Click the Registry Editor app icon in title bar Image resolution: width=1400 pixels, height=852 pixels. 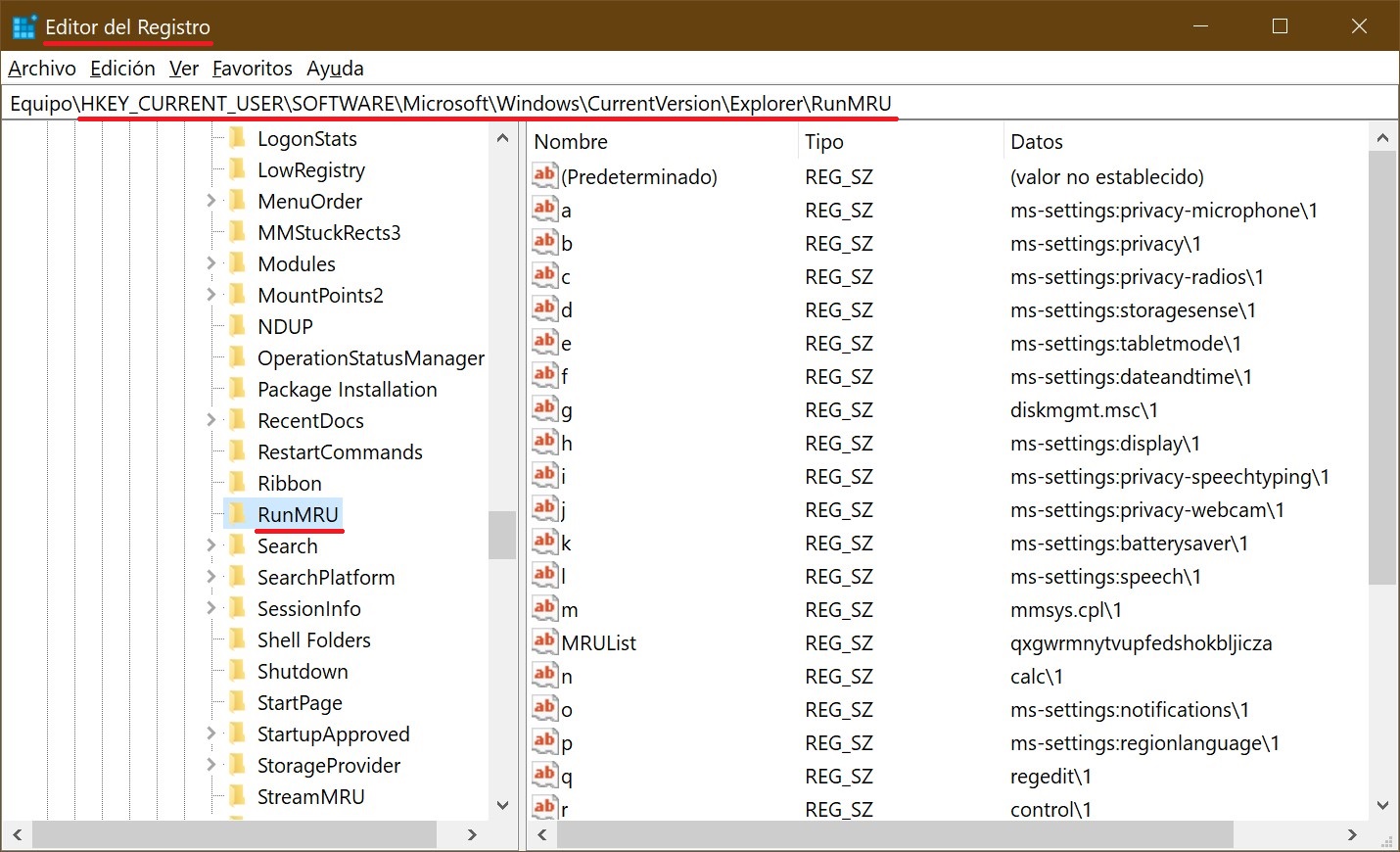point(24,26)
